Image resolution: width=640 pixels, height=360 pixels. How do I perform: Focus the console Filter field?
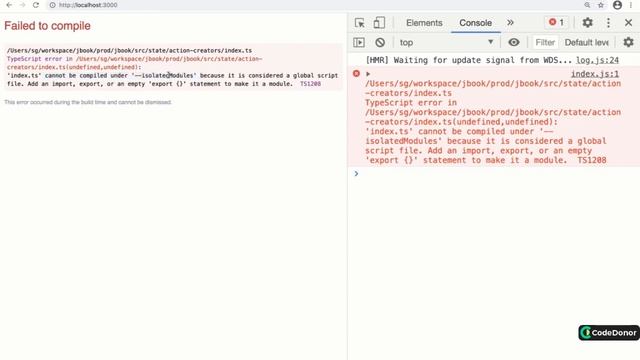[x=545, y=42]
